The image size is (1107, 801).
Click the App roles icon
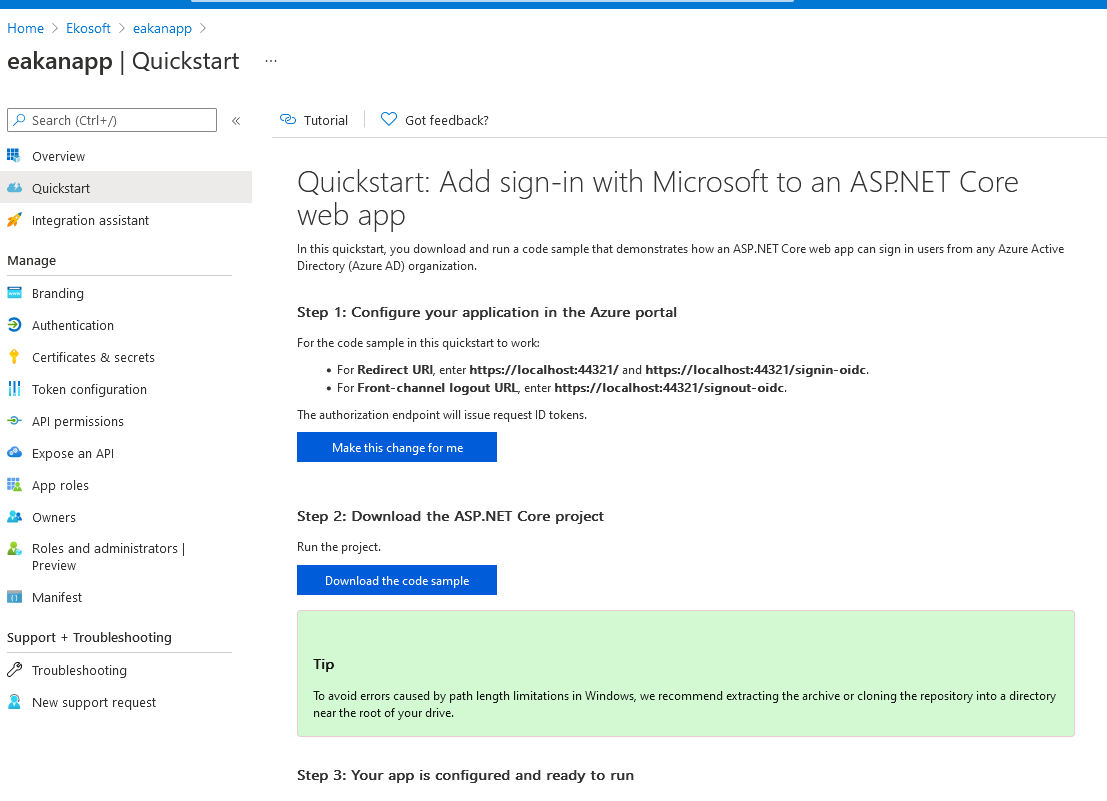[14, 485]
